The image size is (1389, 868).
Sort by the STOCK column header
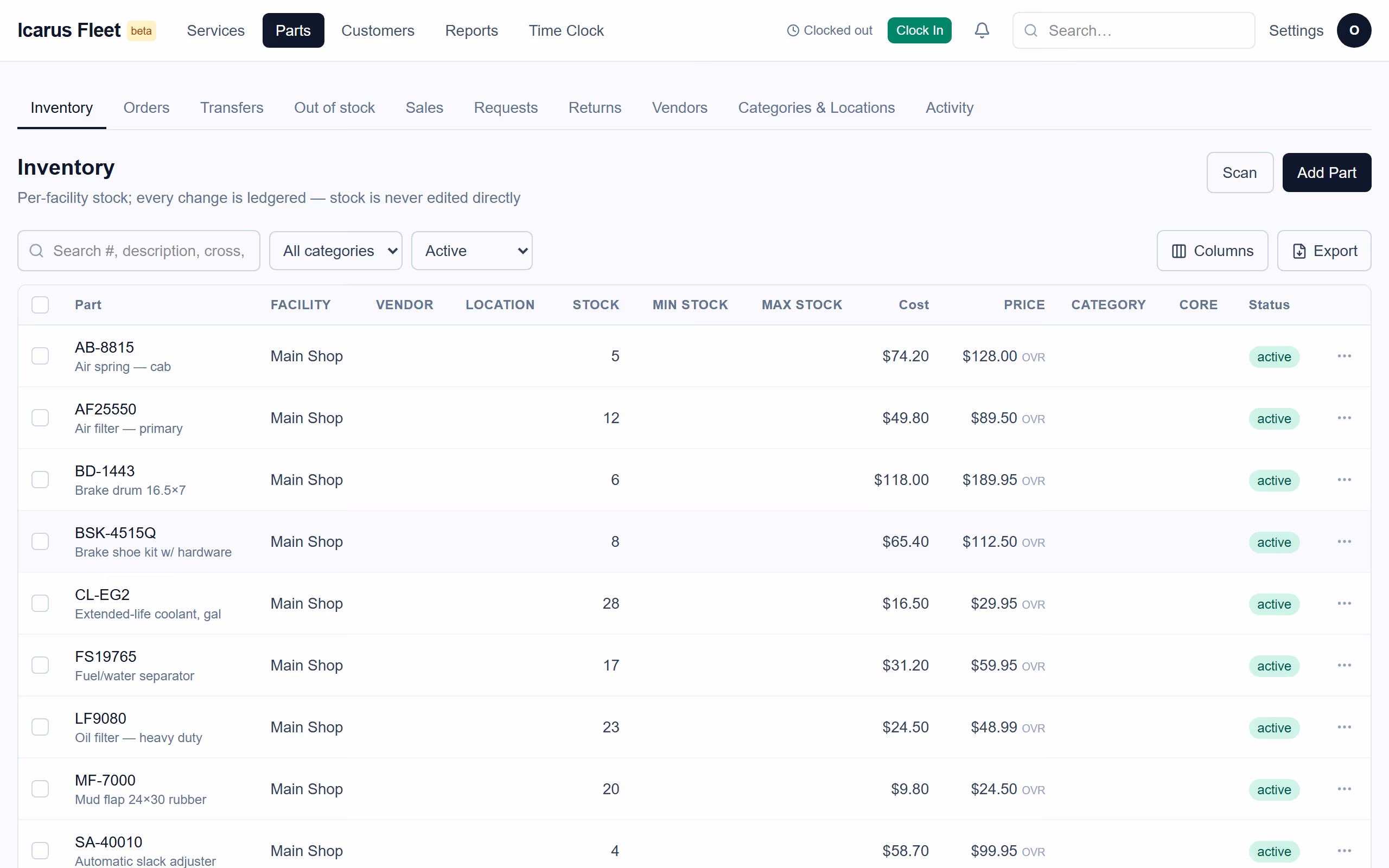pyautogui.click(x=596, y=305)
